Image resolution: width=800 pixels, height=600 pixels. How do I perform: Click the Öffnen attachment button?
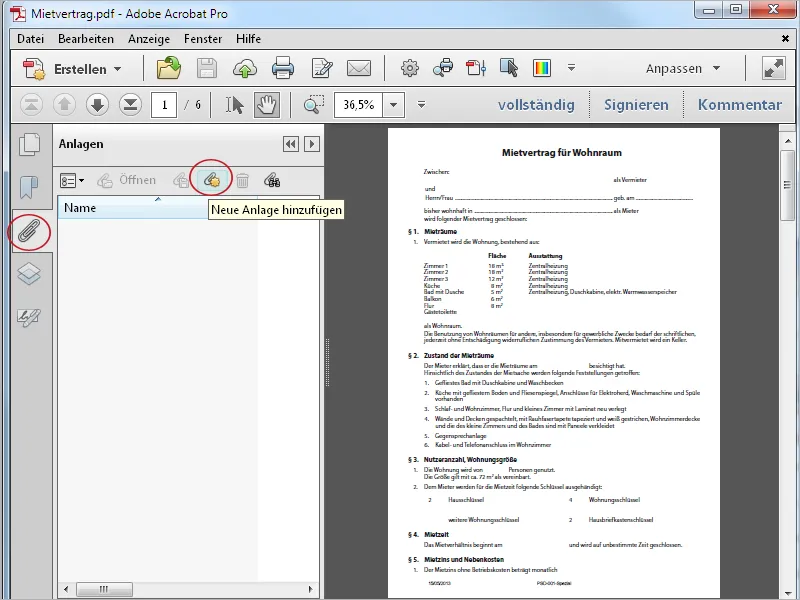tap(127, 180)
